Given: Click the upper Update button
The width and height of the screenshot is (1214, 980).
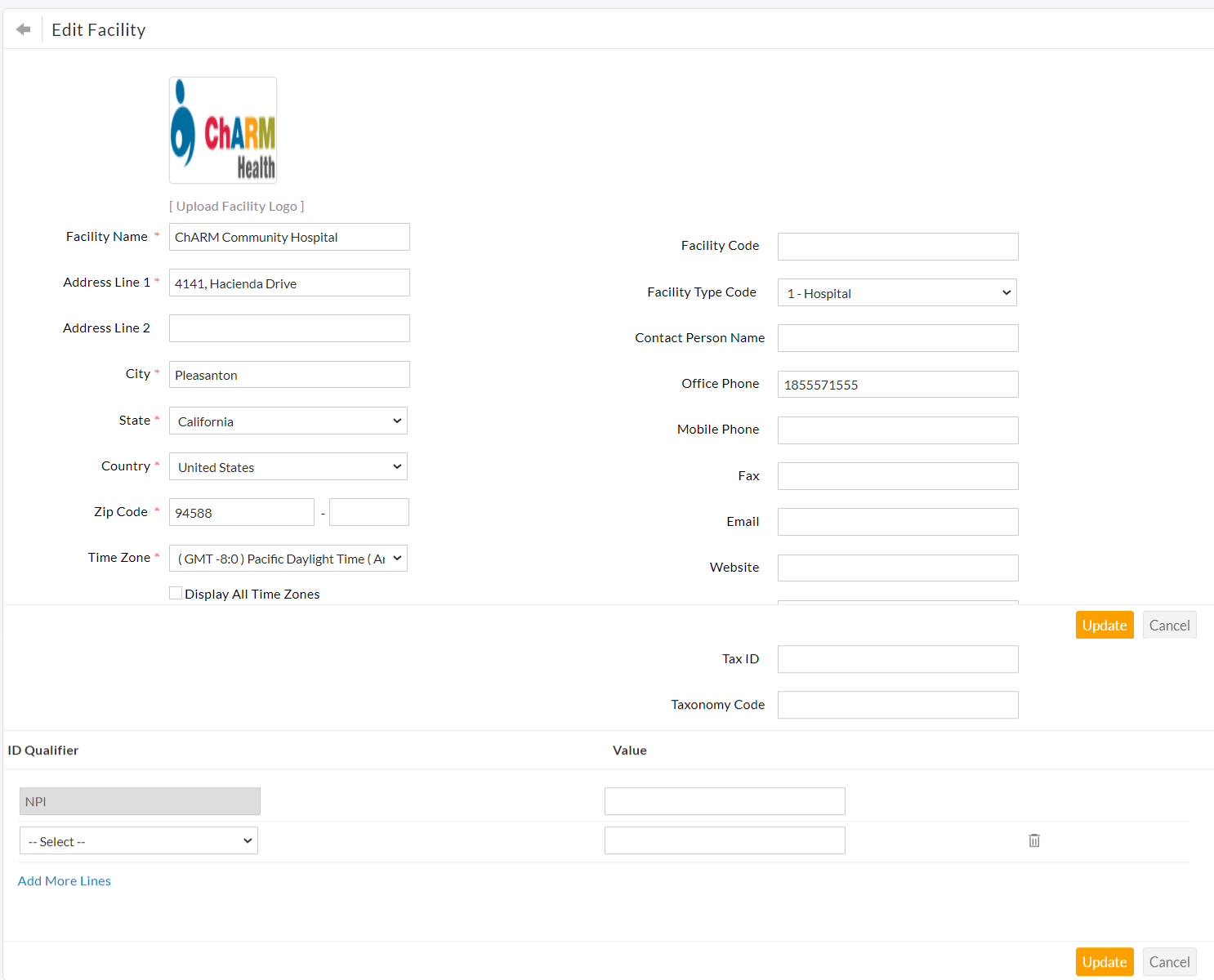Looking at the screenshot, I should [x=1104, y=626].
